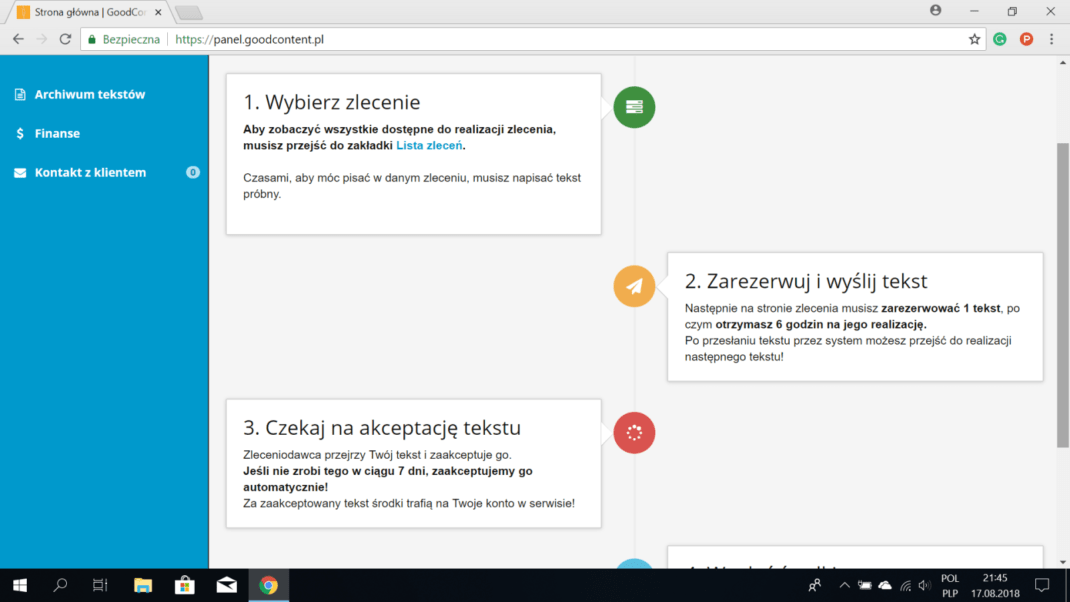Reload the page with the refresh icon
The height and width of the screenshot is (602, 1070).
click(63, 38)
